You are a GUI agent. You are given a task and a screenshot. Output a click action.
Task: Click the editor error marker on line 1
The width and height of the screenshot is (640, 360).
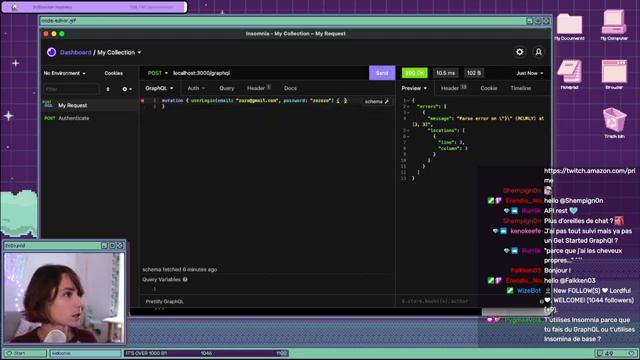pyautogui.click(x=142, y=100)
